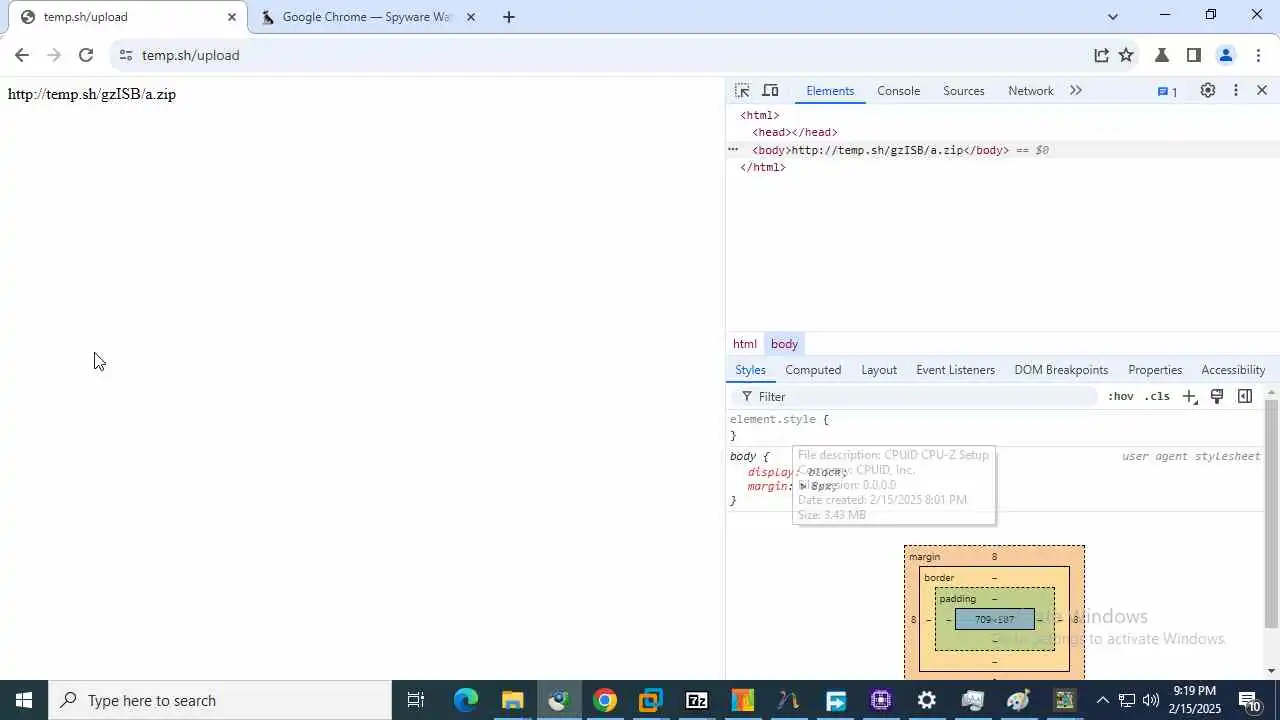The image size is (1280, 720).
Task: Go back to the previous page
Action: tap(22, 55)
